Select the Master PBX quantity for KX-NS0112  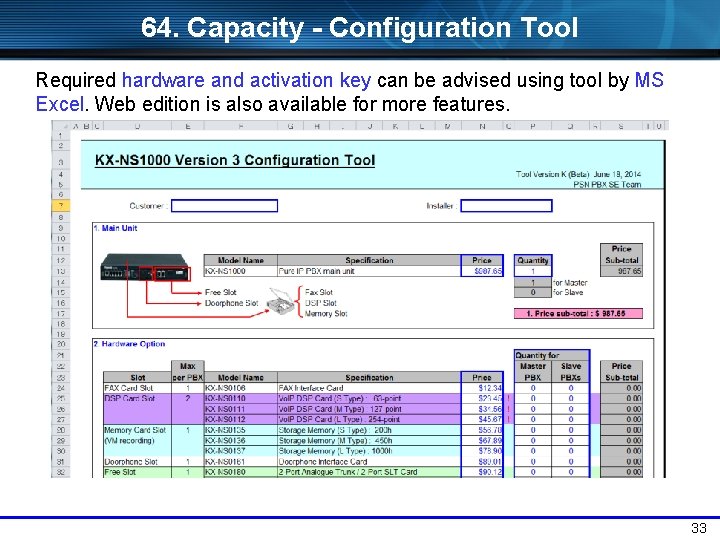[x=533, y=419]
